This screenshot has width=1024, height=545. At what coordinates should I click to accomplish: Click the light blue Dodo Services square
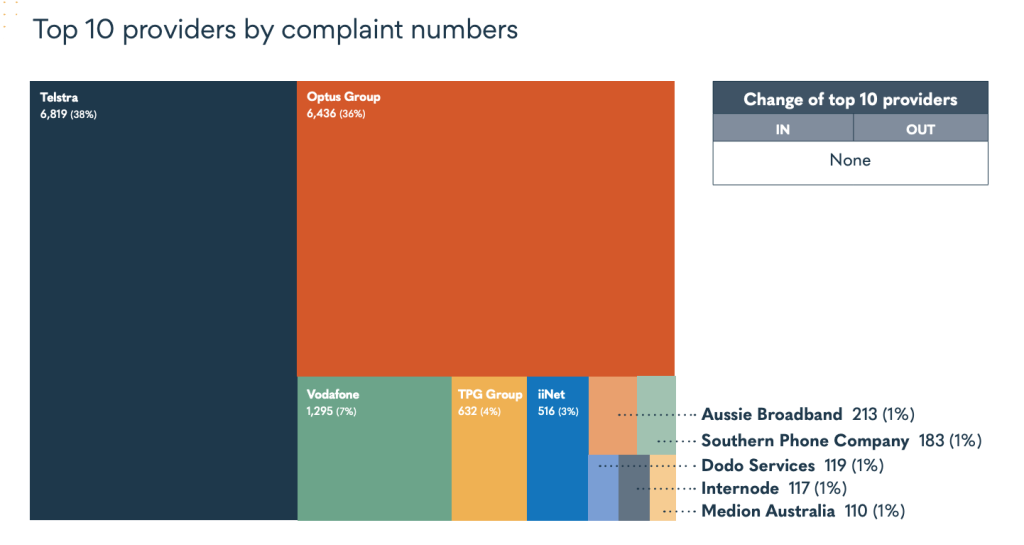click(x=603, y=488)
